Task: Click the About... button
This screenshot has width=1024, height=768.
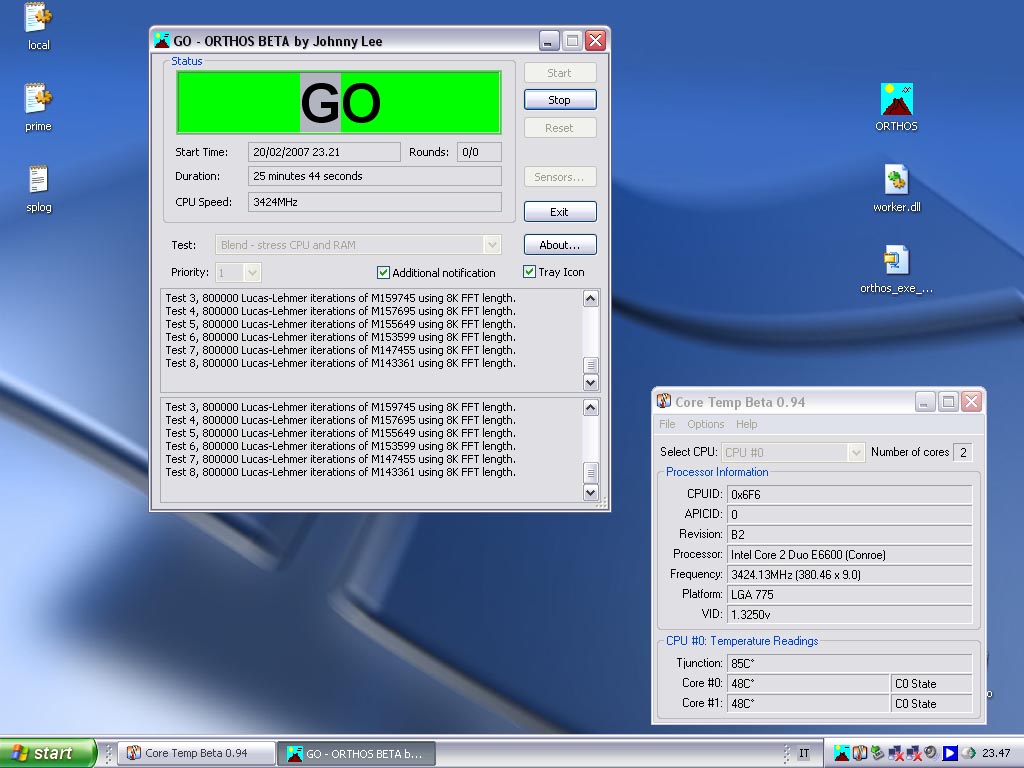Action: [560, 245]
